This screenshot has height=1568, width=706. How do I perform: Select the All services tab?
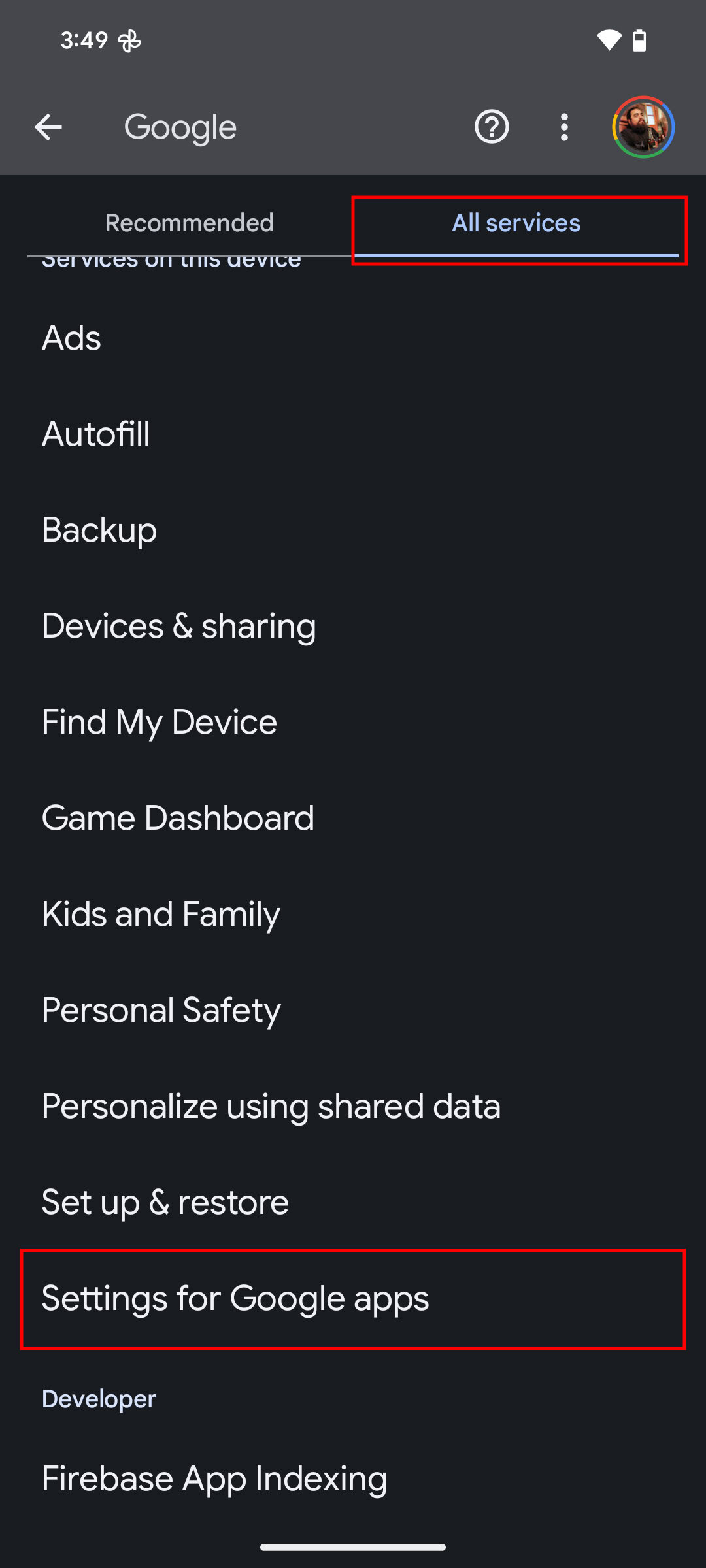(516, 223)
